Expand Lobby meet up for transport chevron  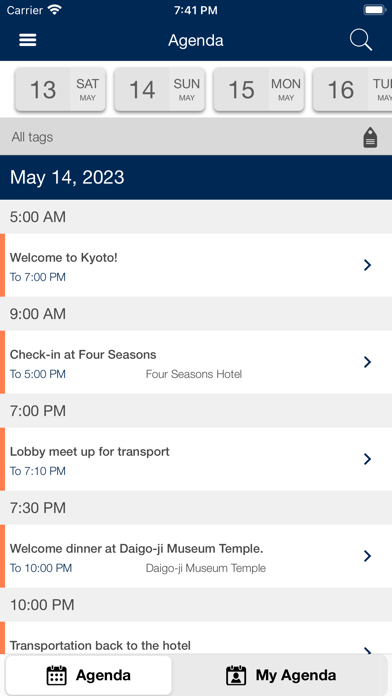pos(367,459)
